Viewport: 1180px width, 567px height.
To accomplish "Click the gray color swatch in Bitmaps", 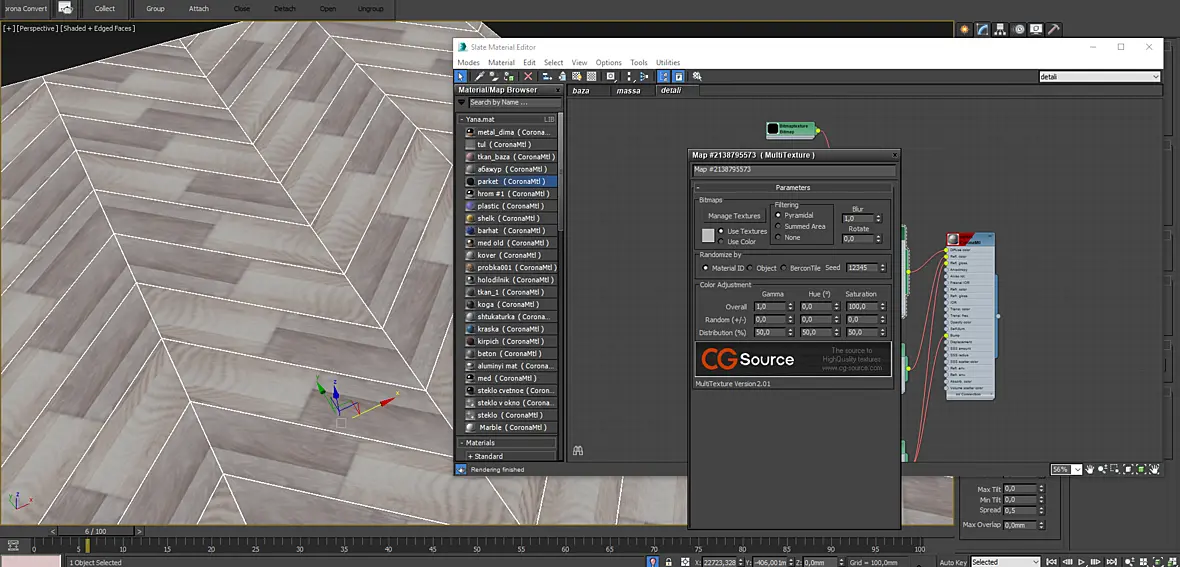I will pos(708,235).
